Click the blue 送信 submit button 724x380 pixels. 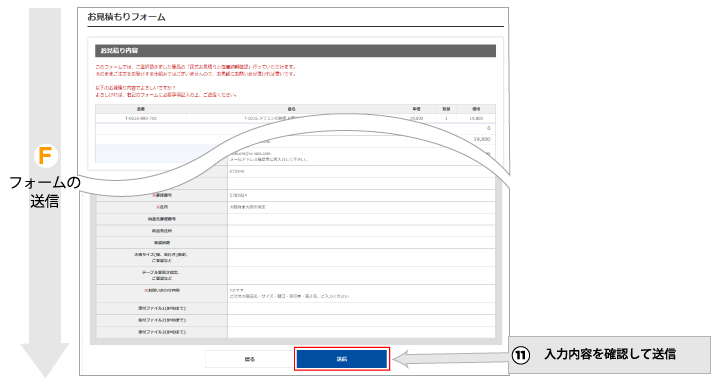pos(342,359)
